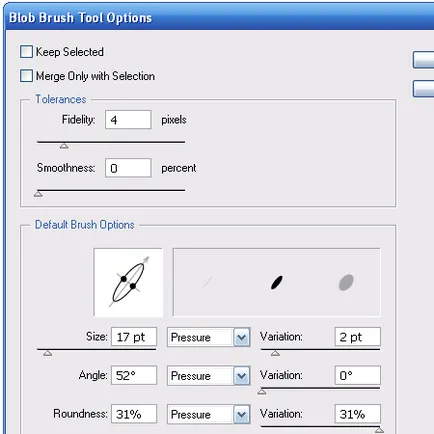
Task: Click the black brush shape preview
Action: point(277,282)
